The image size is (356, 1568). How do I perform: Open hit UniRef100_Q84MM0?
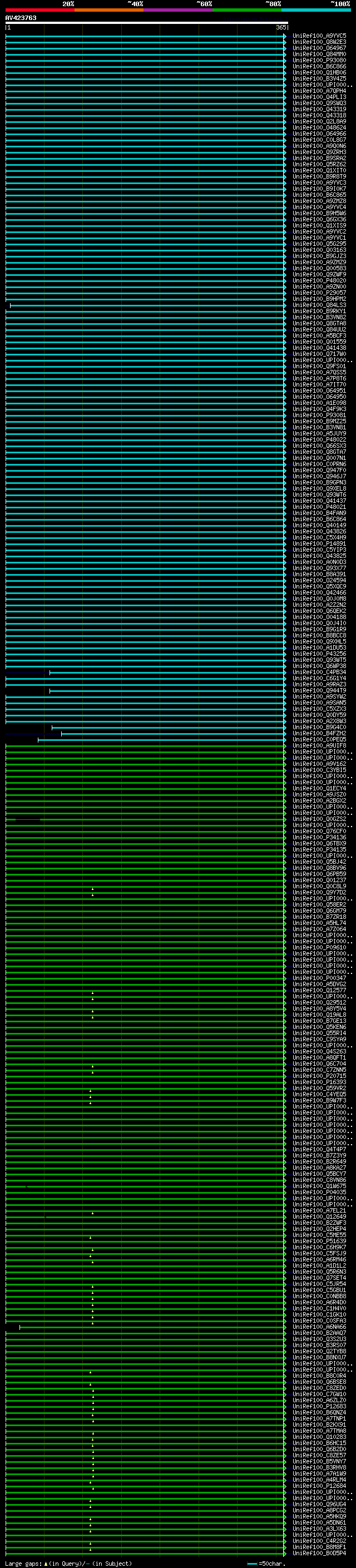(x=319, y=54)
